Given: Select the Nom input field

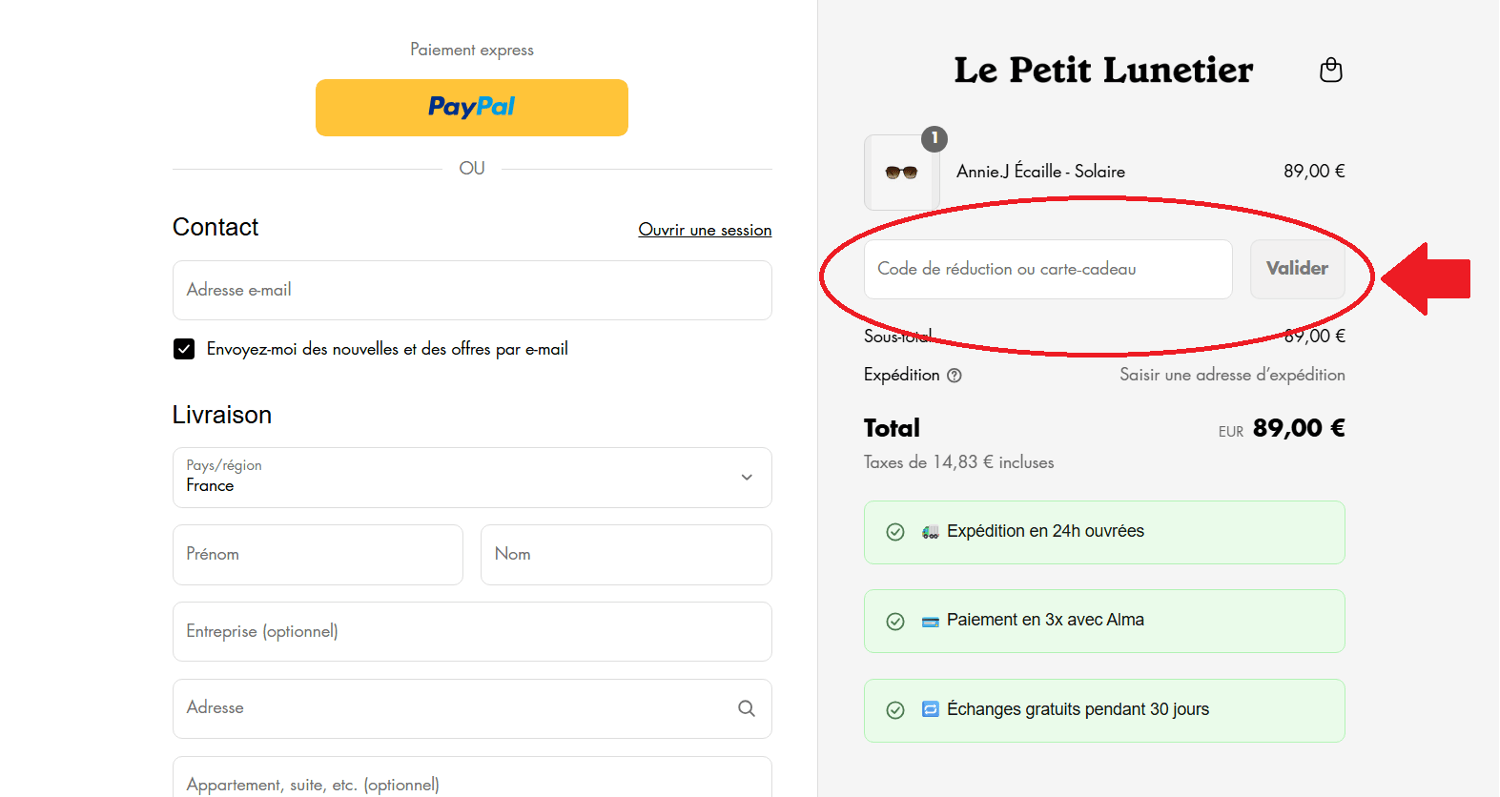Looking at the screenshot, I should click(625, 554).
